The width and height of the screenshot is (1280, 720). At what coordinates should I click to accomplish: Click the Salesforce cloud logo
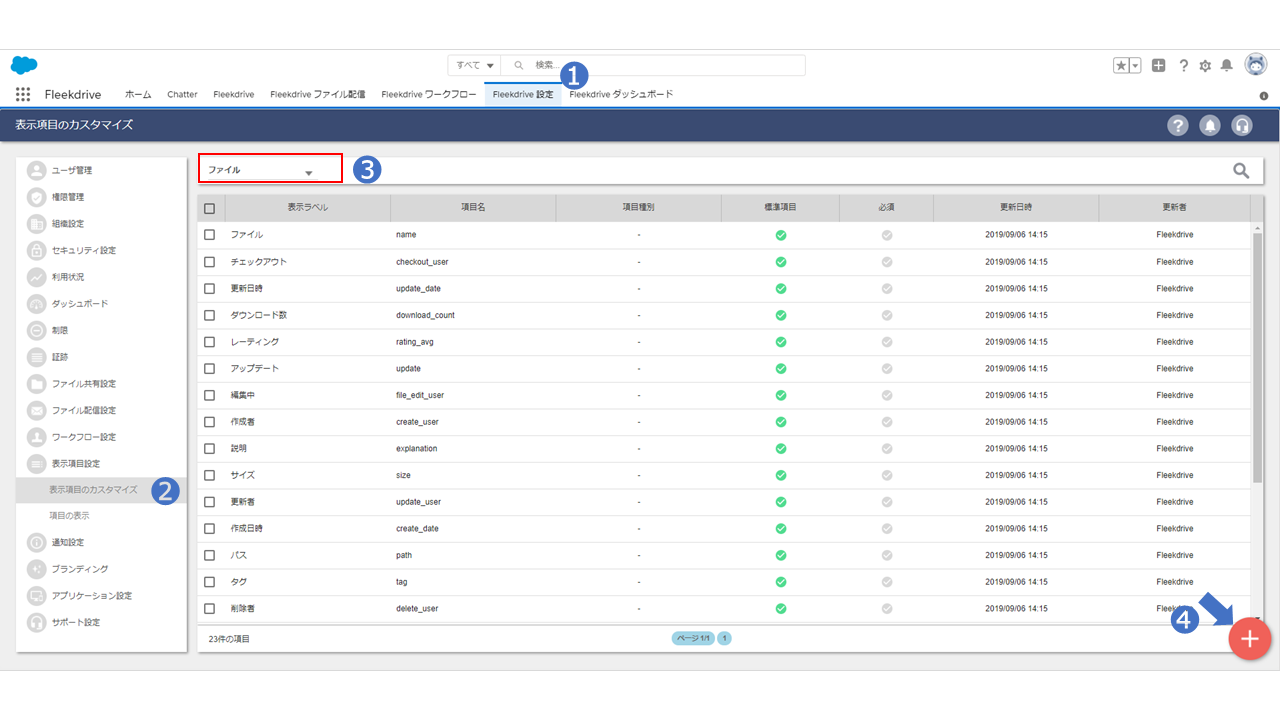[24, 65]
